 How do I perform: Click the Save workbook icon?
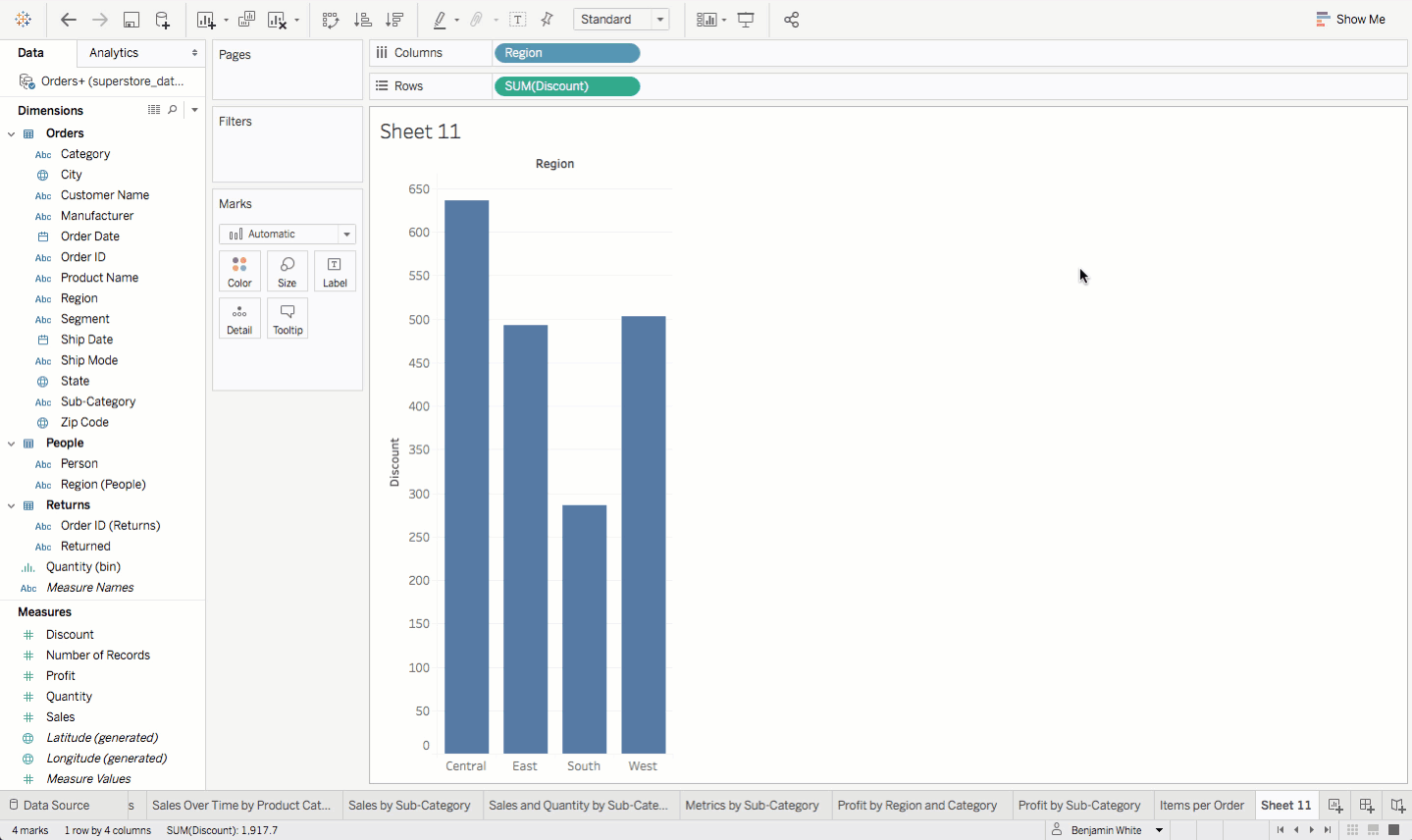[131, 20]
